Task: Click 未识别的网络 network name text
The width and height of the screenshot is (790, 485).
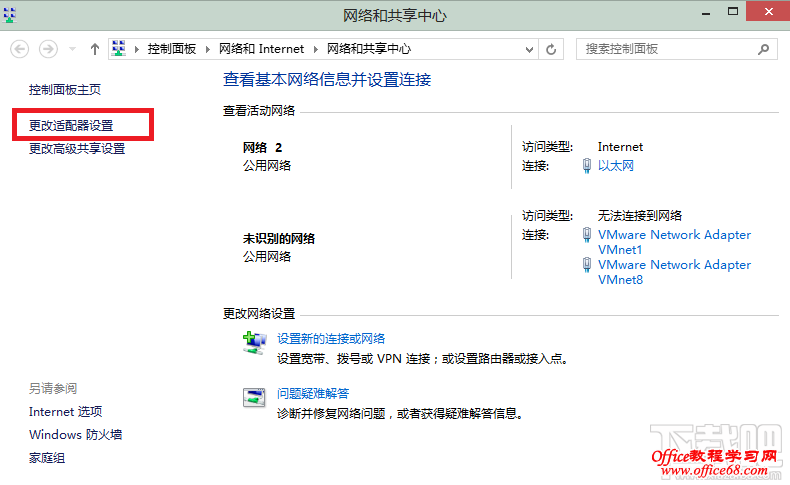Action: pos(279,238)
